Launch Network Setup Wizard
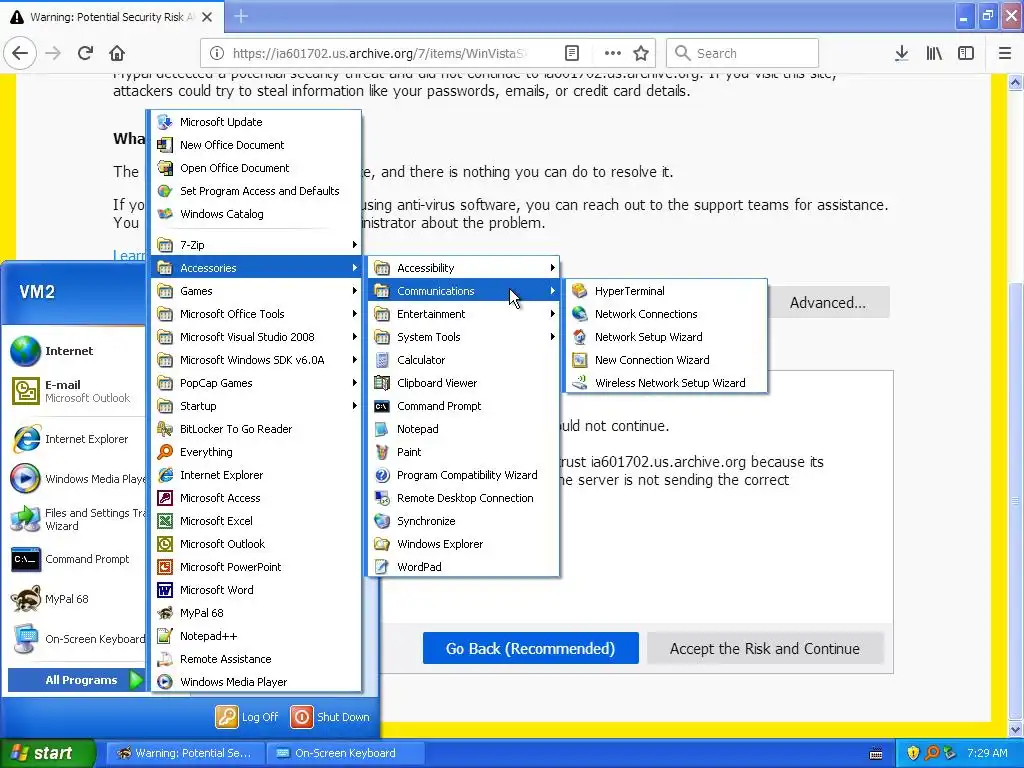 pyautogui.click(x=666, y=337)
